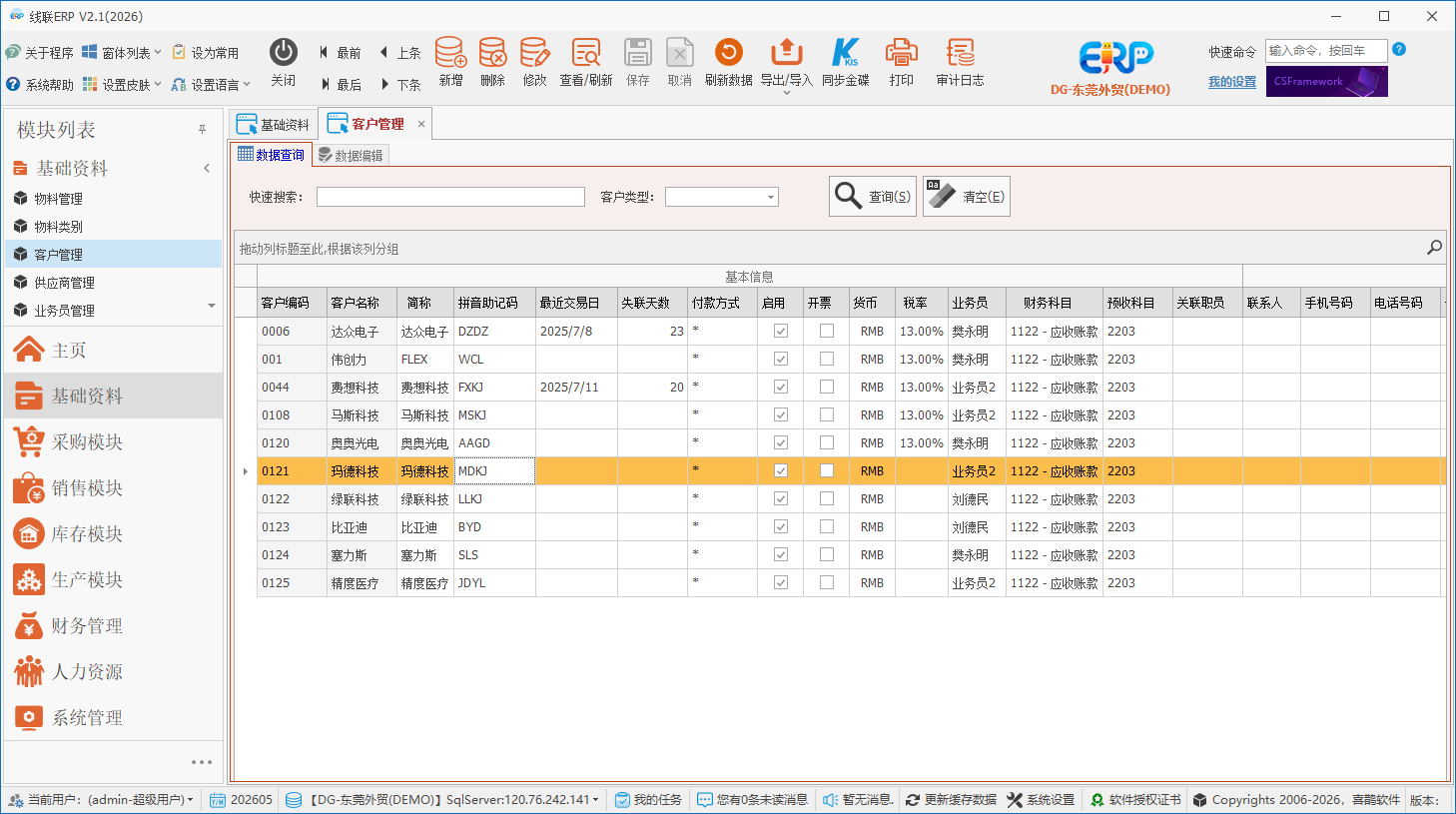Toggle 启用 checkbox for customer 001
This screenshot has width=1456, height=814.
click(x=781, y=359)
